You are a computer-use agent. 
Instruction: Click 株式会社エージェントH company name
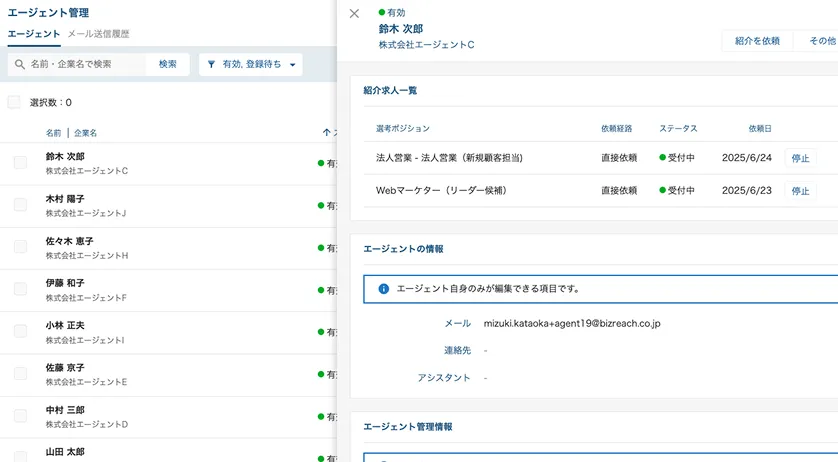tap(87, 256)
